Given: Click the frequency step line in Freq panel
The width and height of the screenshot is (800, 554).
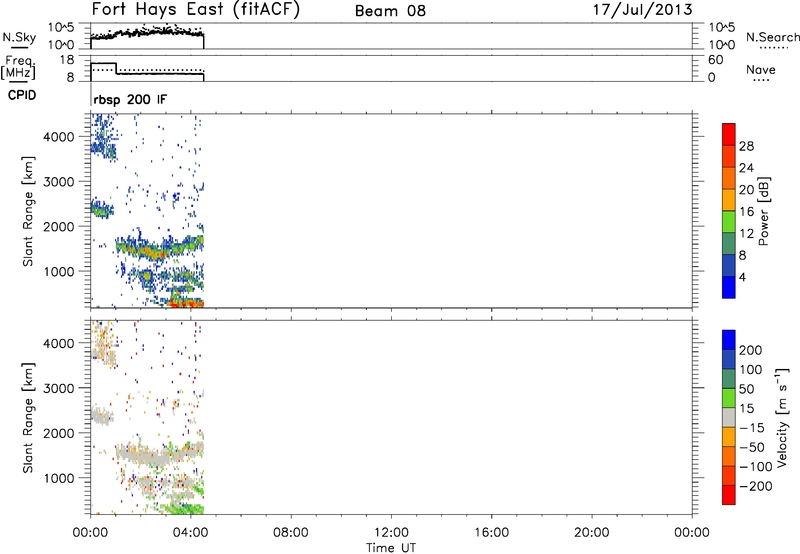Looking at the screenshot, I should pyautogui.click(x=147, y=71).
